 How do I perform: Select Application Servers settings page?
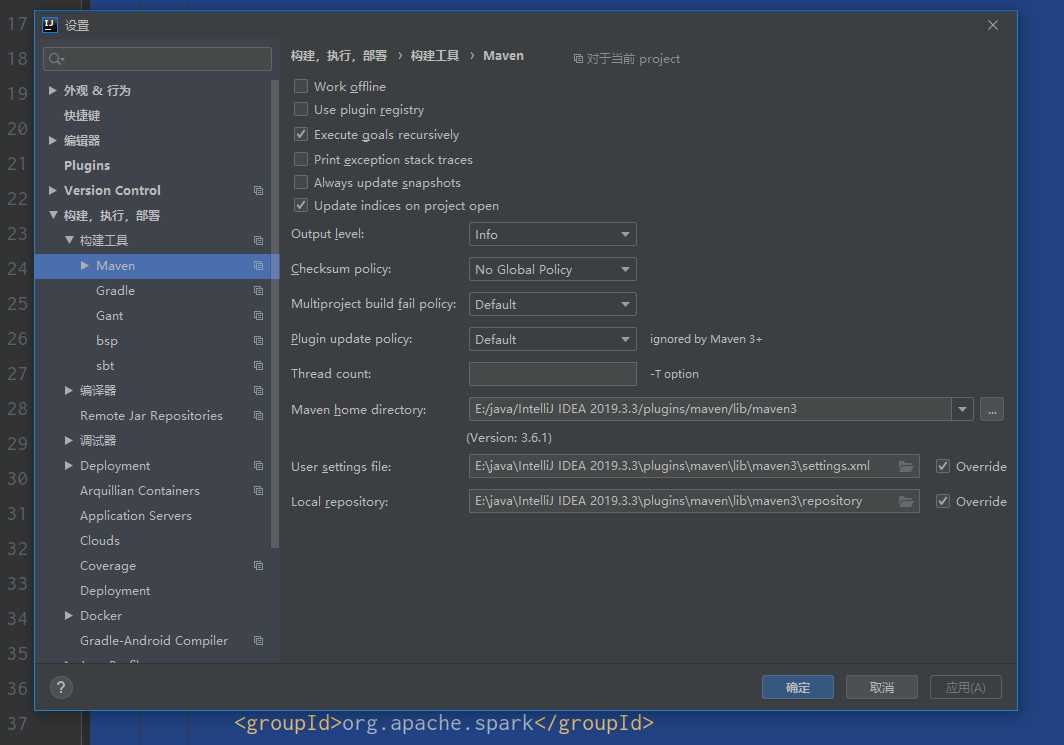tap(136, 516)
